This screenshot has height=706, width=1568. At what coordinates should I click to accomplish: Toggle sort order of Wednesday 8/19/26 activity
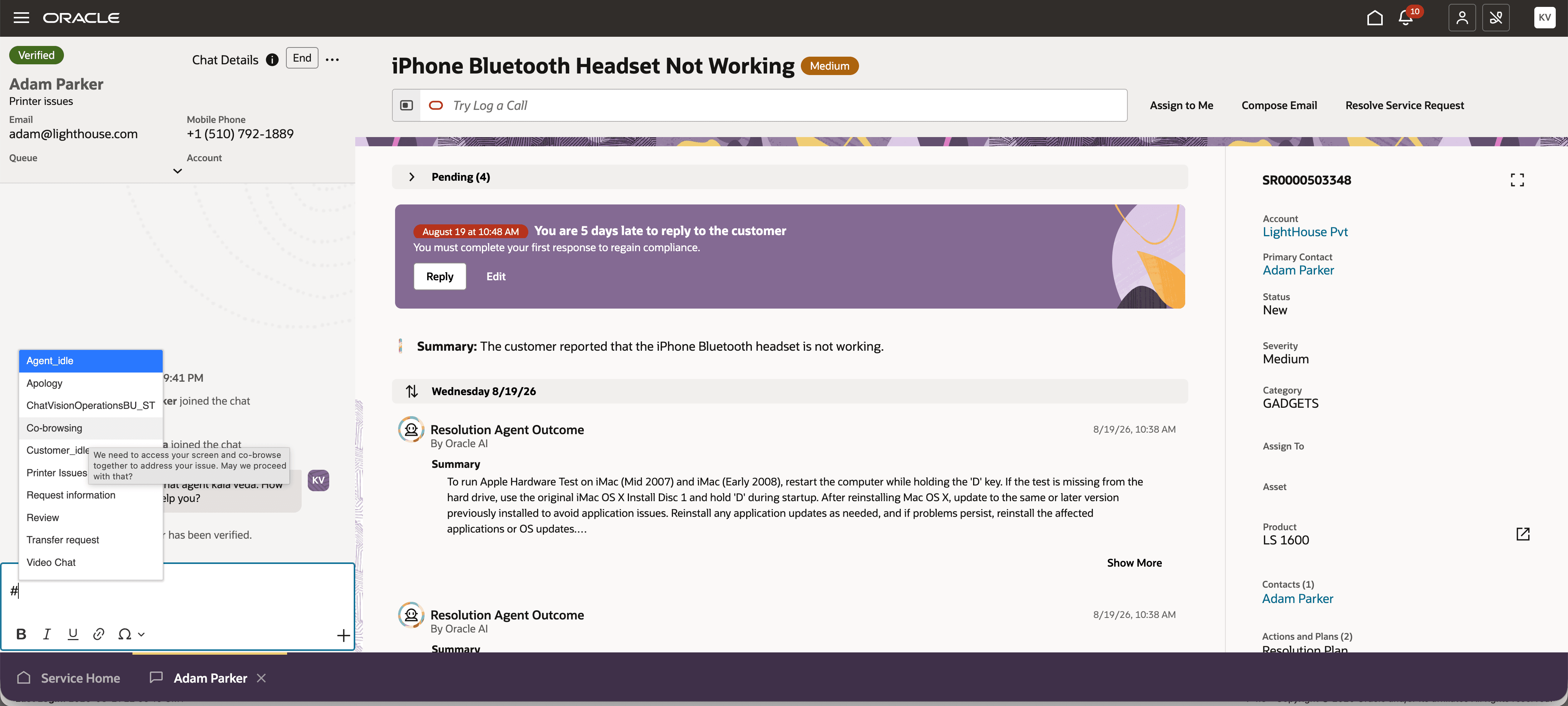pyautogui.click(x=412, y=391)
